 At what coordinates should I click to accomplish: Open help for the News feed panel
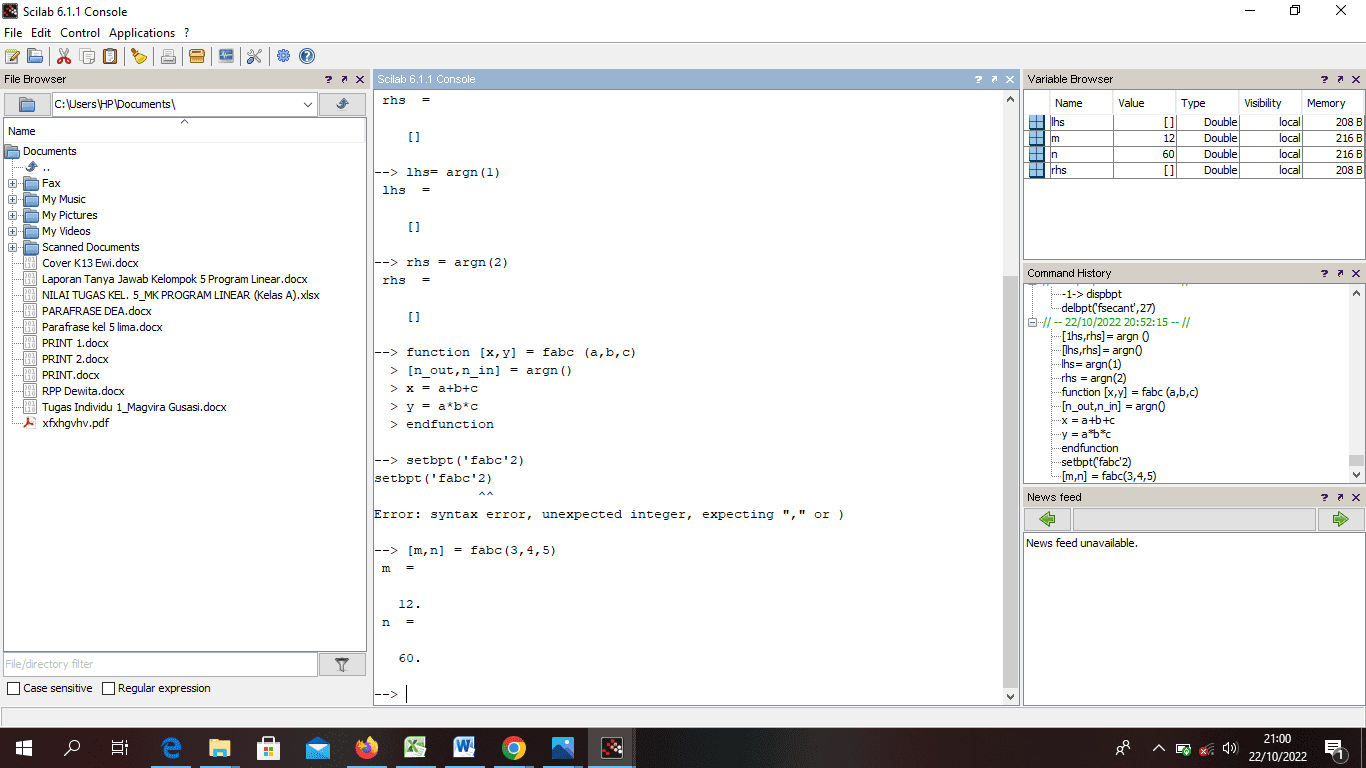(1325, 497)
